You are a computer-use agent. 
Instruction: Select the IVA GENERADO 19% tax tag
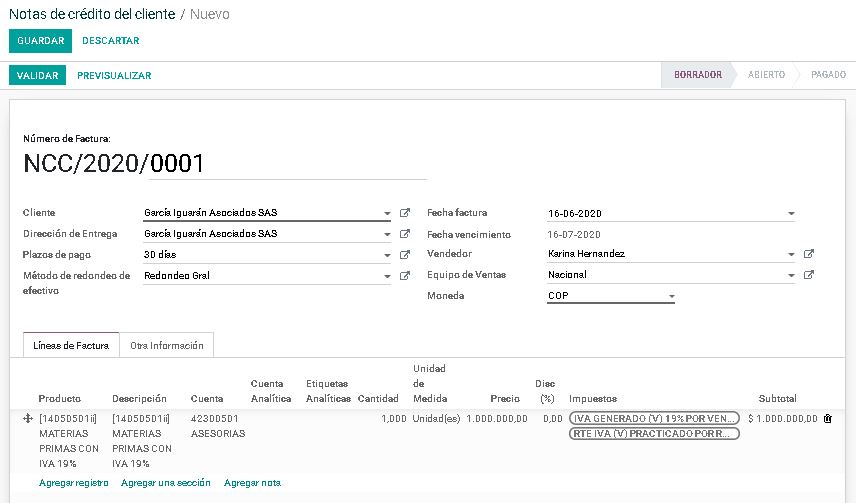pyautogui.click(x=654, y=418)
